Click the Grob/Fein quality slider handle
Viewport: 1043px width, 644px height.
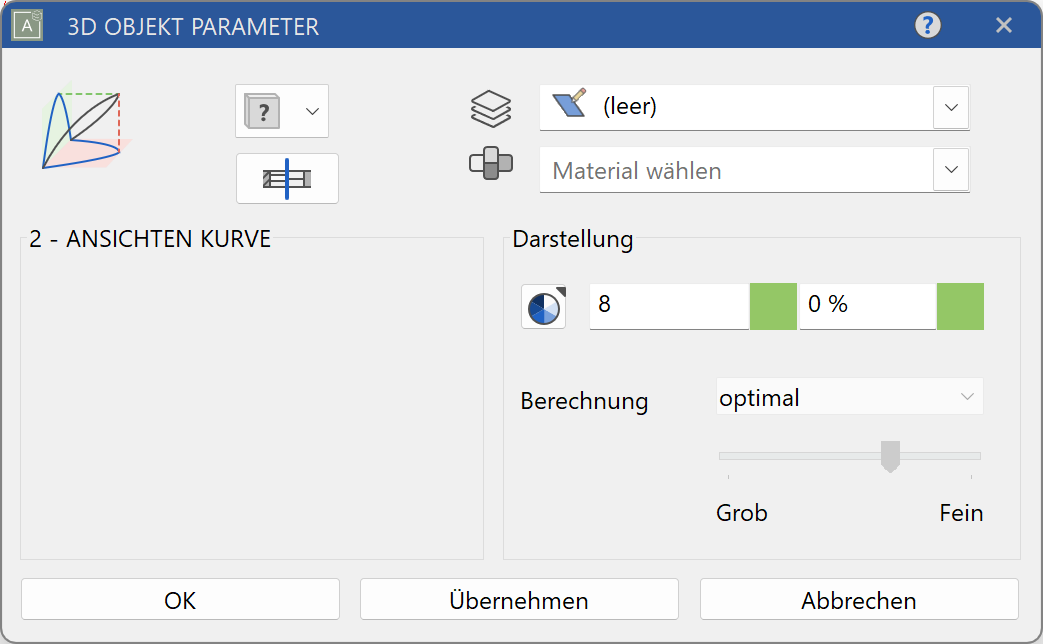(x=891, y=456)
